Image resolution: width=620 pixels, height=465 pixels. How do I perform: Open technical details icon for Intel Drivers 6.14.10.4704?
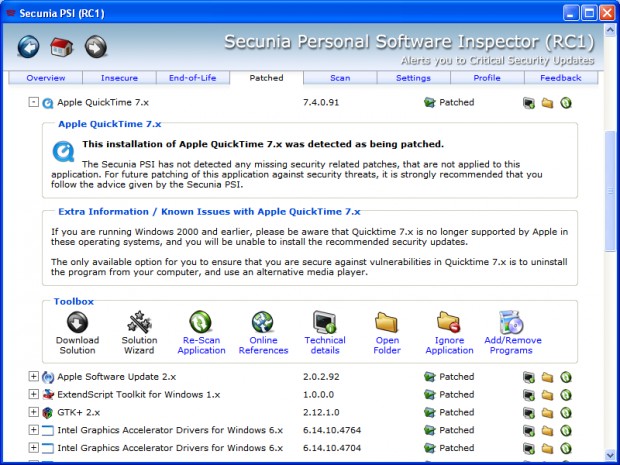point(529,448)
